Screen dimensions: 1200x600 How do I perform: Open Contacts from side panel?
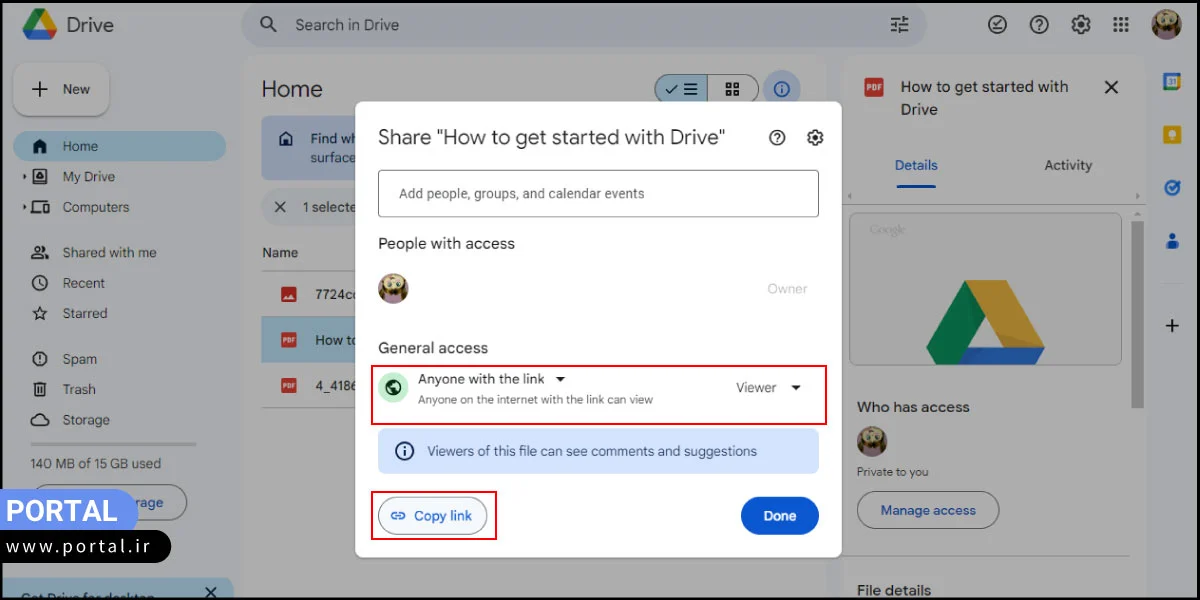coord(1172,240)
